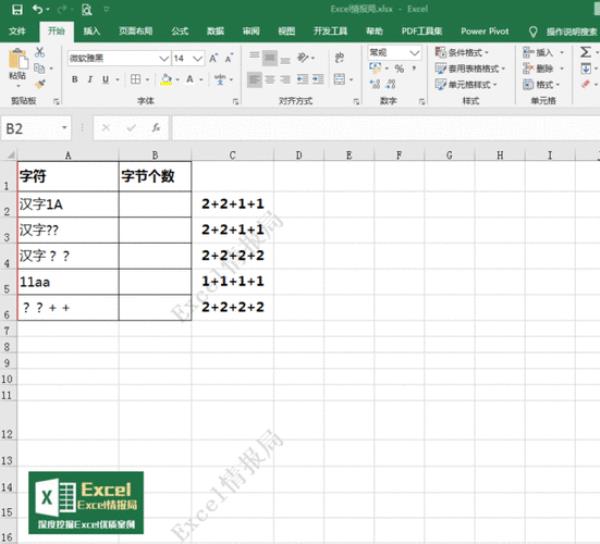Click the Select All corner button
The height and width of the screenshot is (544, 600).
pyautogui.click(x=9, y=155)
